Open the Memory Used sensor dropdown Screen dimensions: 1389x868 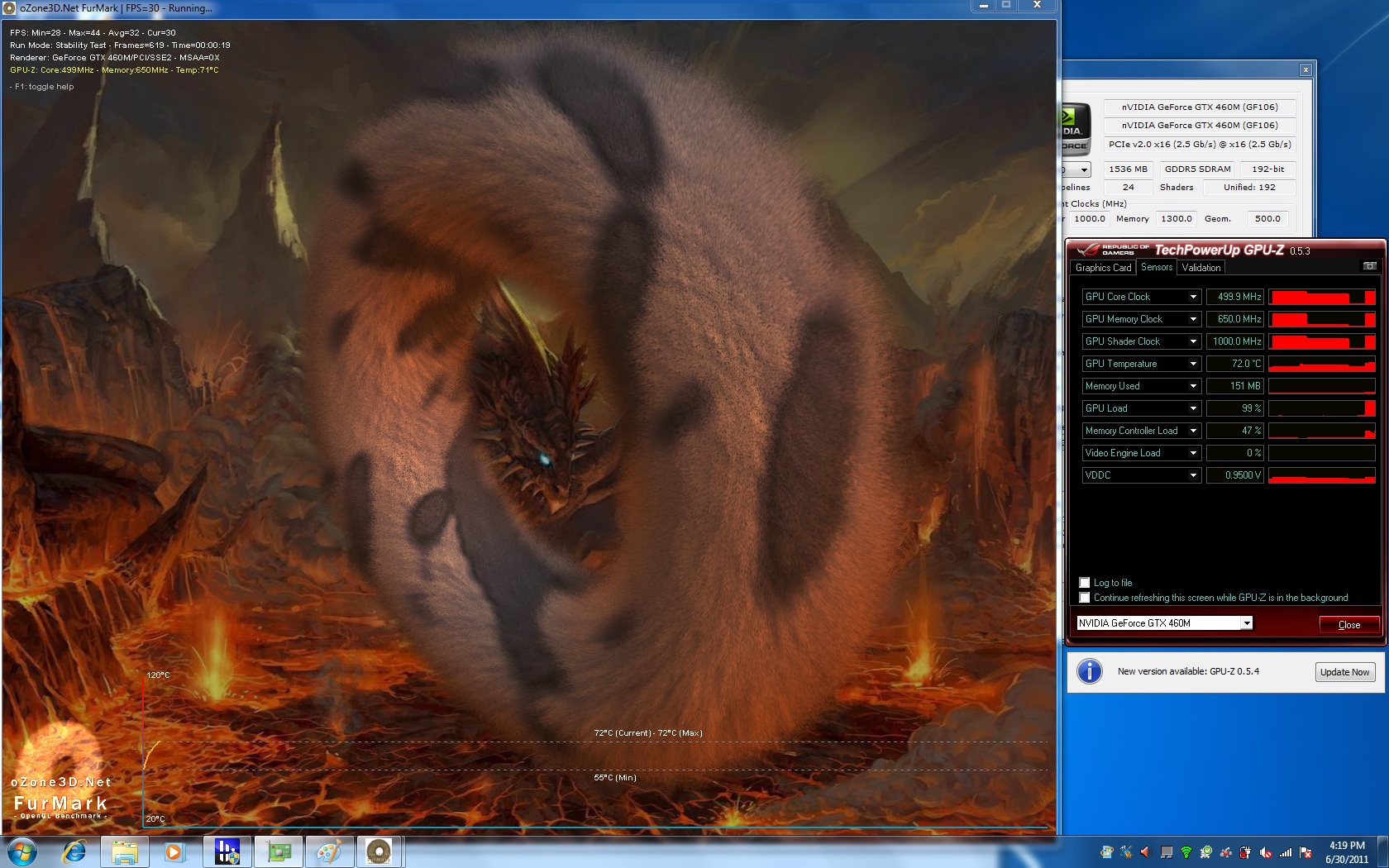1193,385
